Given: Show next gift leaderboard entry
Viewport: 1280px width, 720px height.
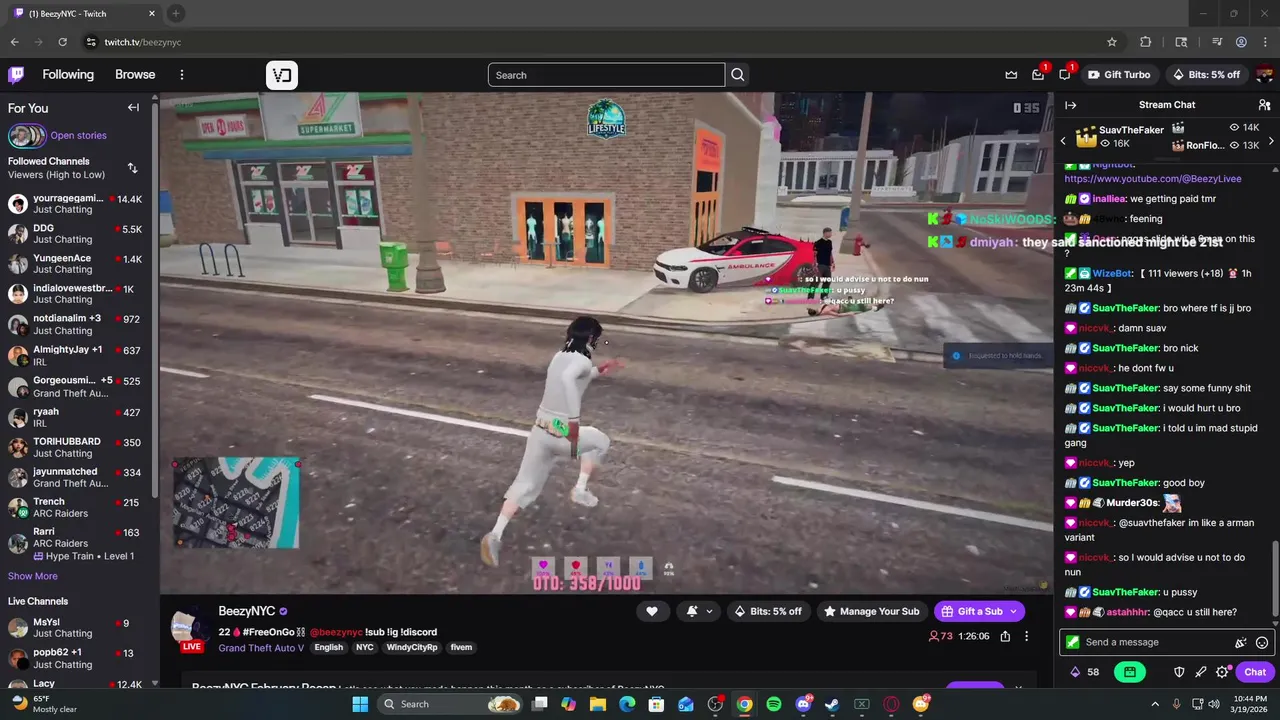Looking at the screenshot, I should [1271, 141].
